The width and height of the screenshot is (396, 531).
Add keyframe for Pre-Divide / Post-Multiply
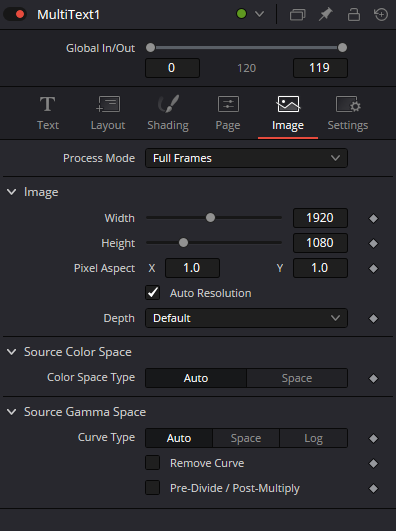(373, 489)
